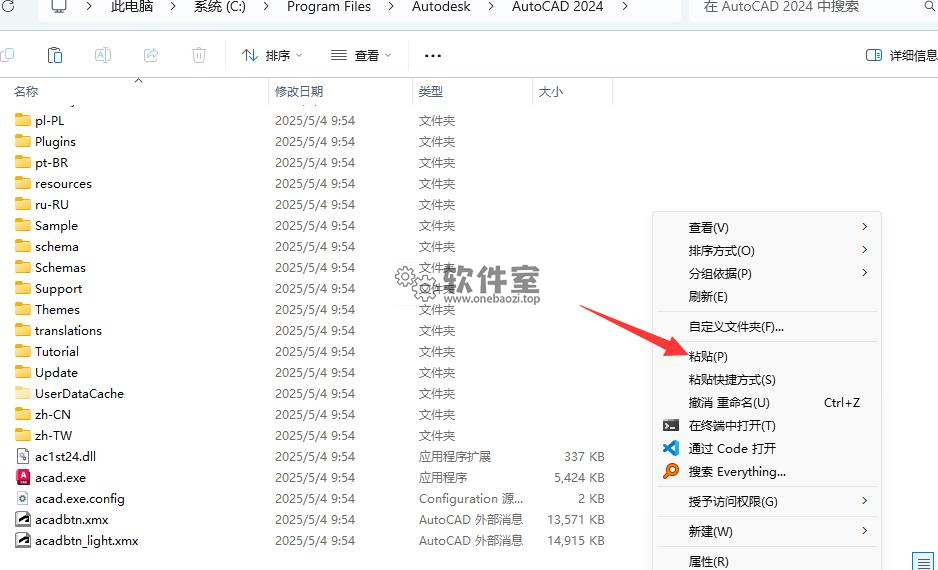Choose 撤消 重命名(U) from context menu
The image size is (938, 570).
(767, 403)
